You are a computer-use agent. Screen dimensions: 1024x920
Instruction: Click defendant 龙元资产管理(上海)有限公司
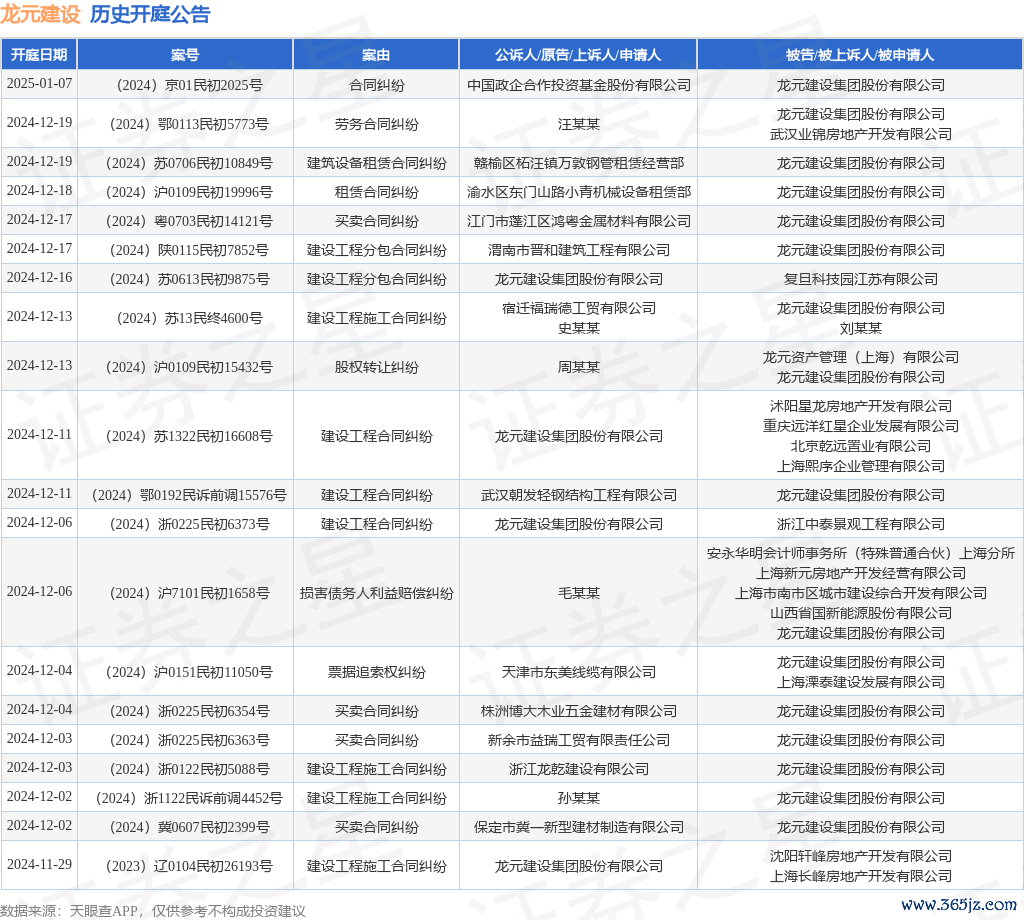click(861, 357)
